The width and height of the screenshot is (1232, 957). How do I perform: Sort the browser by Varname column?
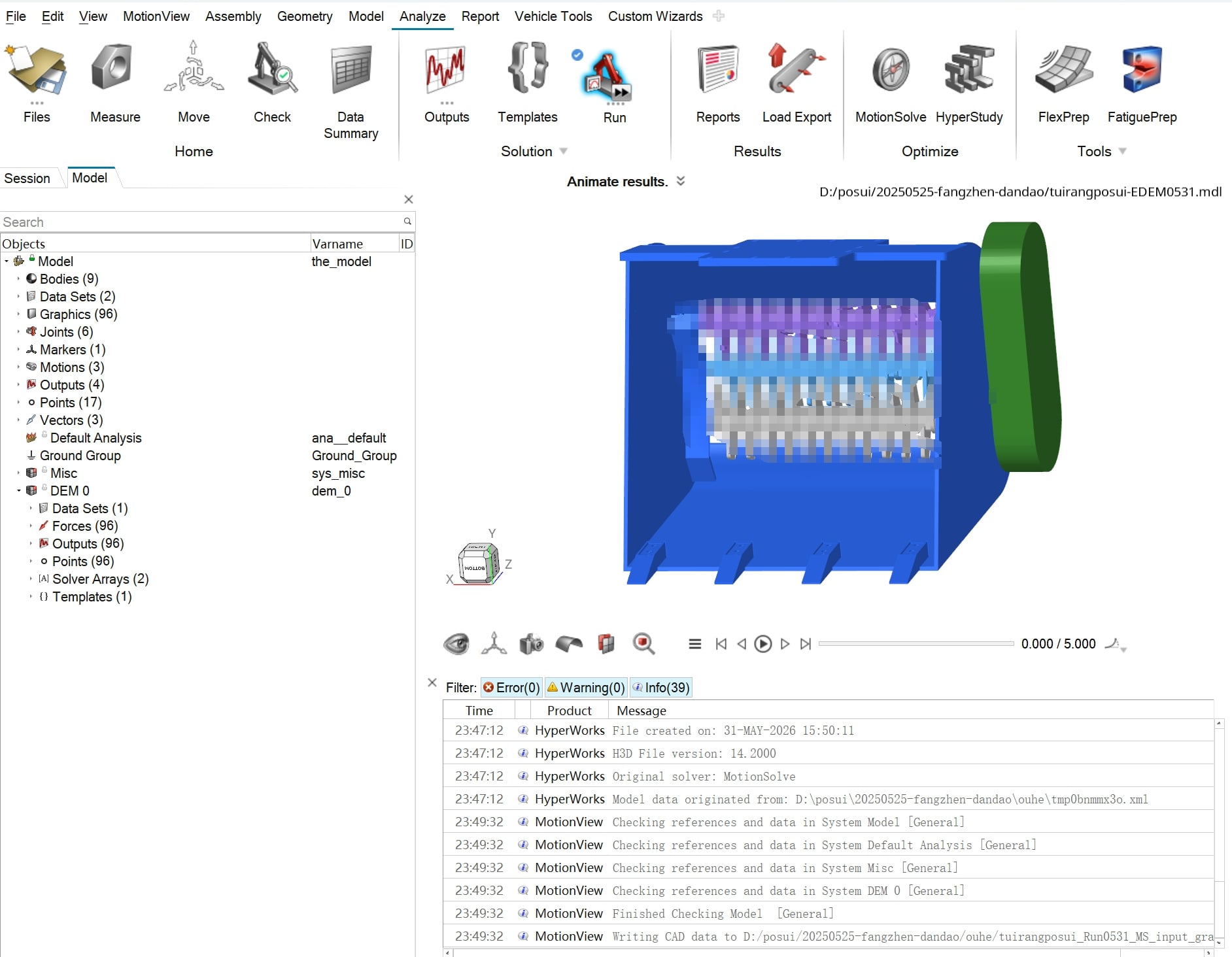coord(354,244)
